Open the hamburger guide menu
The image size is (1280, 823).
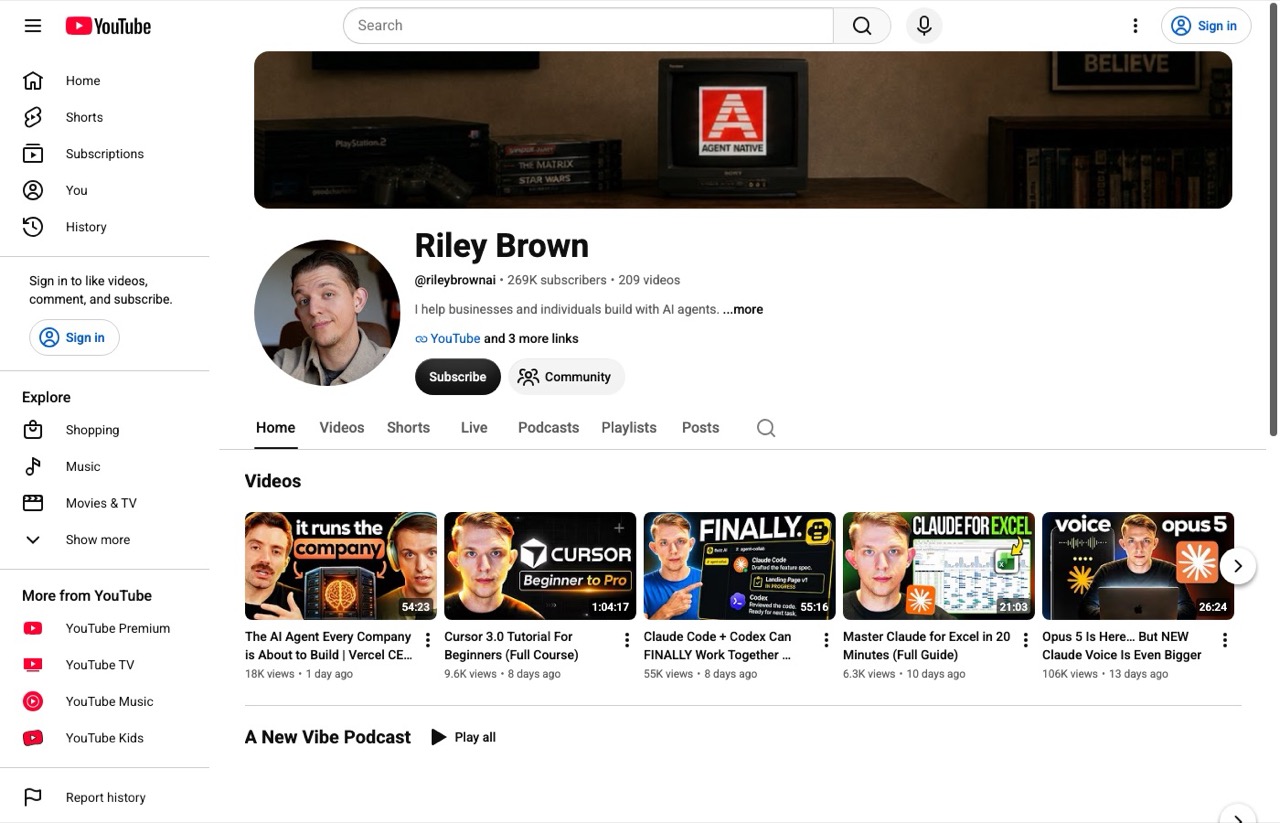pos(33,26)
